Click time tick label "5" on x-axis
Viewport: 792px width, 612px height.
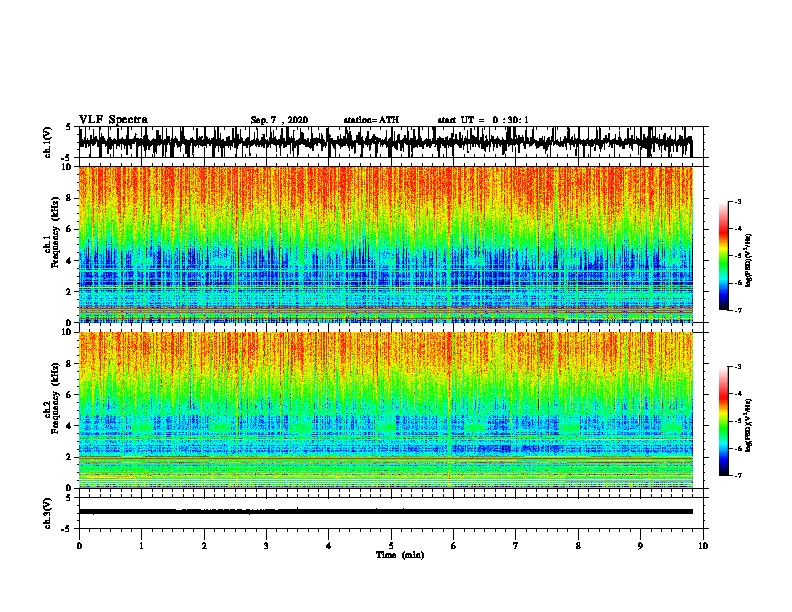coord(391,546)
